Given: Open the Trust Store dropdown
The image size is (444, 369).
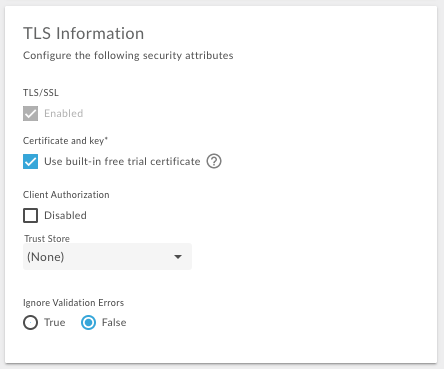Looking at the screenshot, I should point(107,256).
